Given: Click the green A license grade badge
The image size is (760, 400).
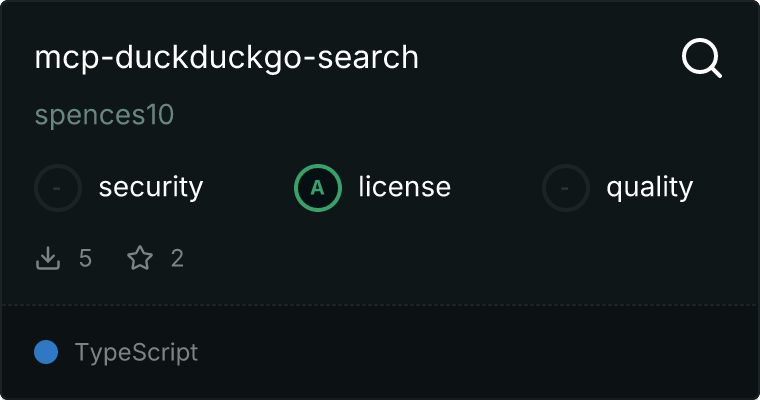Looking at the screenshot, I should (x=317, y=187).
